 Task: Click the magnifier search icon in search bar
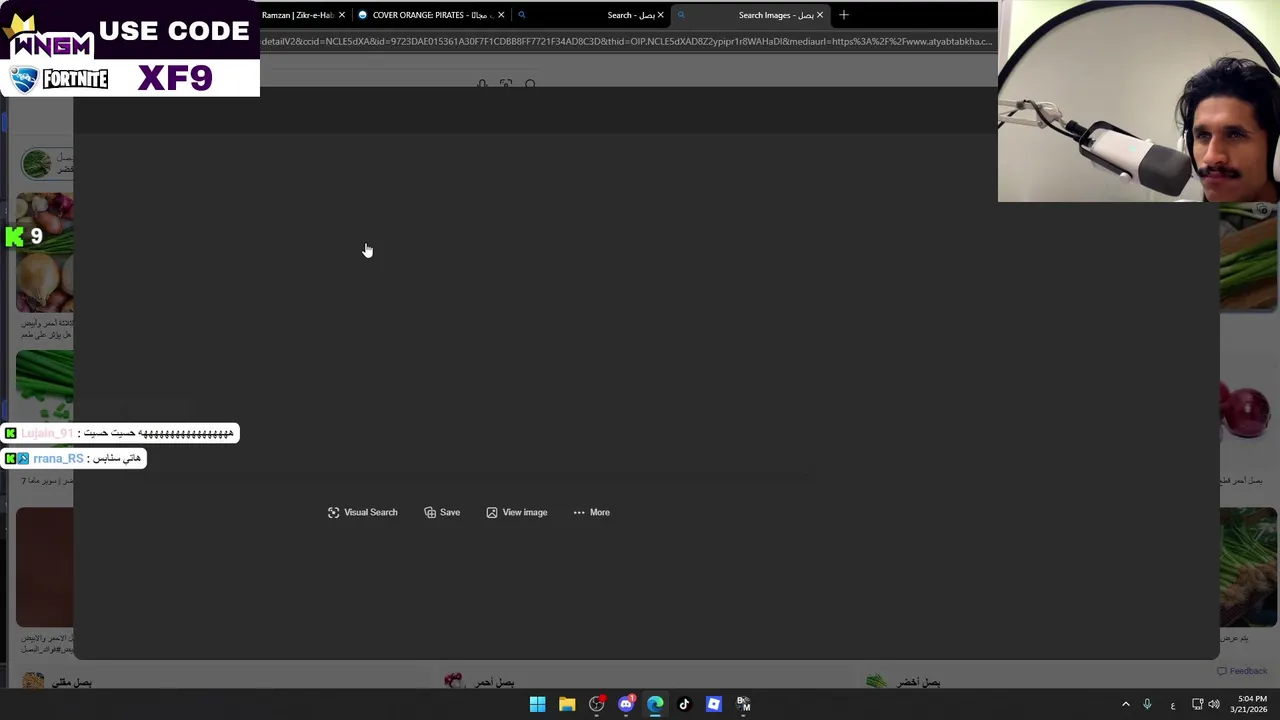click(x=531, y=83)
